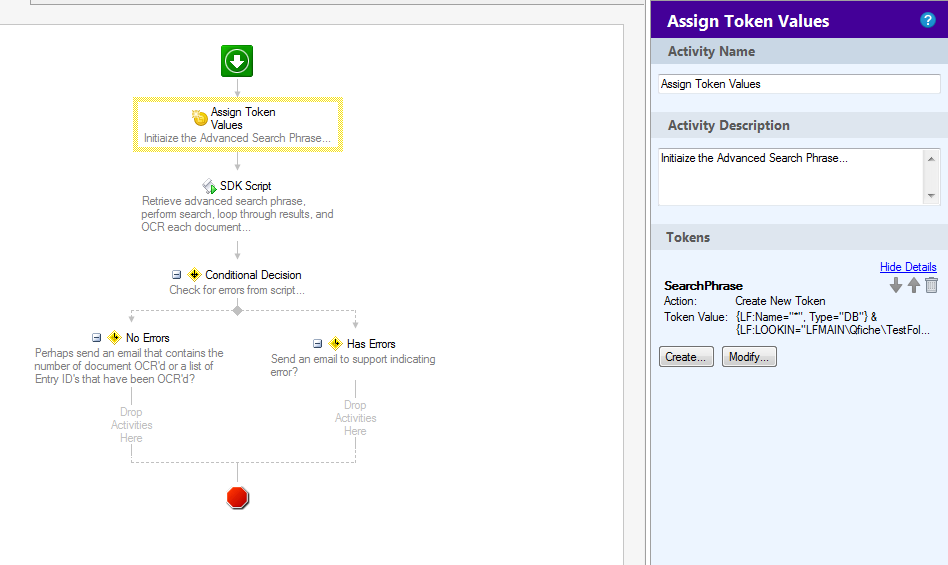The image size is (948, 565).
Task: Open help with the question mark icon
Action: point(927,20)
